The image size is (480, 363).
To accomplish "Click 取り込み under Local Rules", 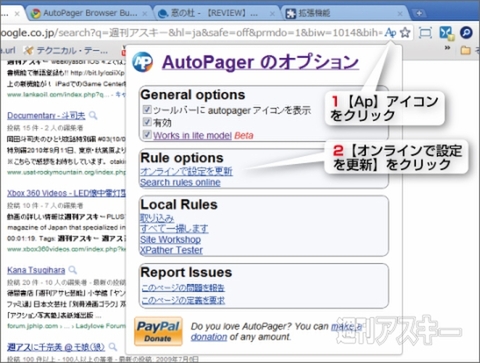I will [x=157, y=218].
